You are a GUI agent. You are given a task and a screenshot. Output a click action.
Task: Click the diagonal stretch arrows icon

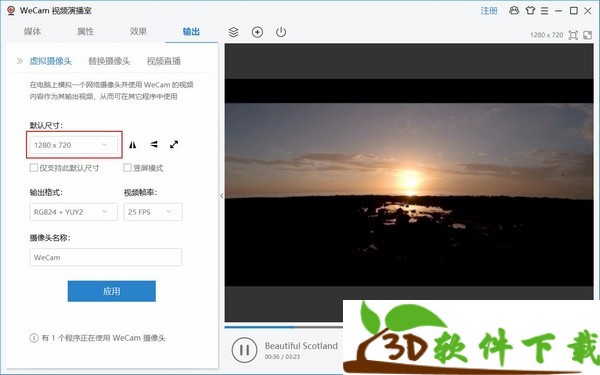(174, 144)
